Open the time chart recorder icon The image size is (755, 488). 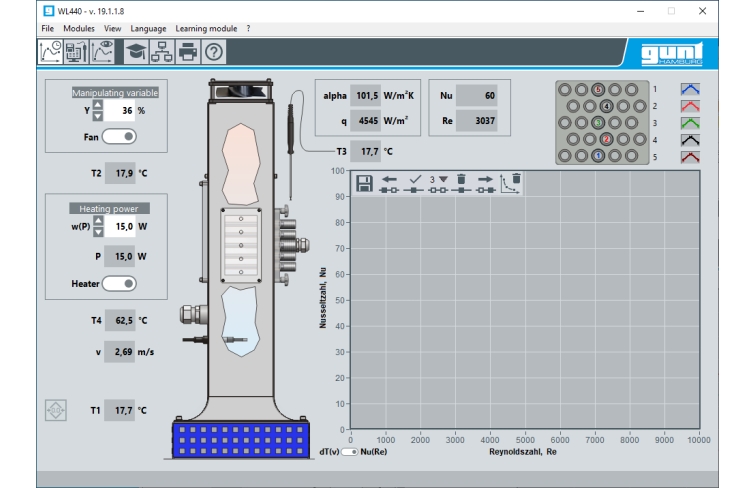(x=50, y=53)
